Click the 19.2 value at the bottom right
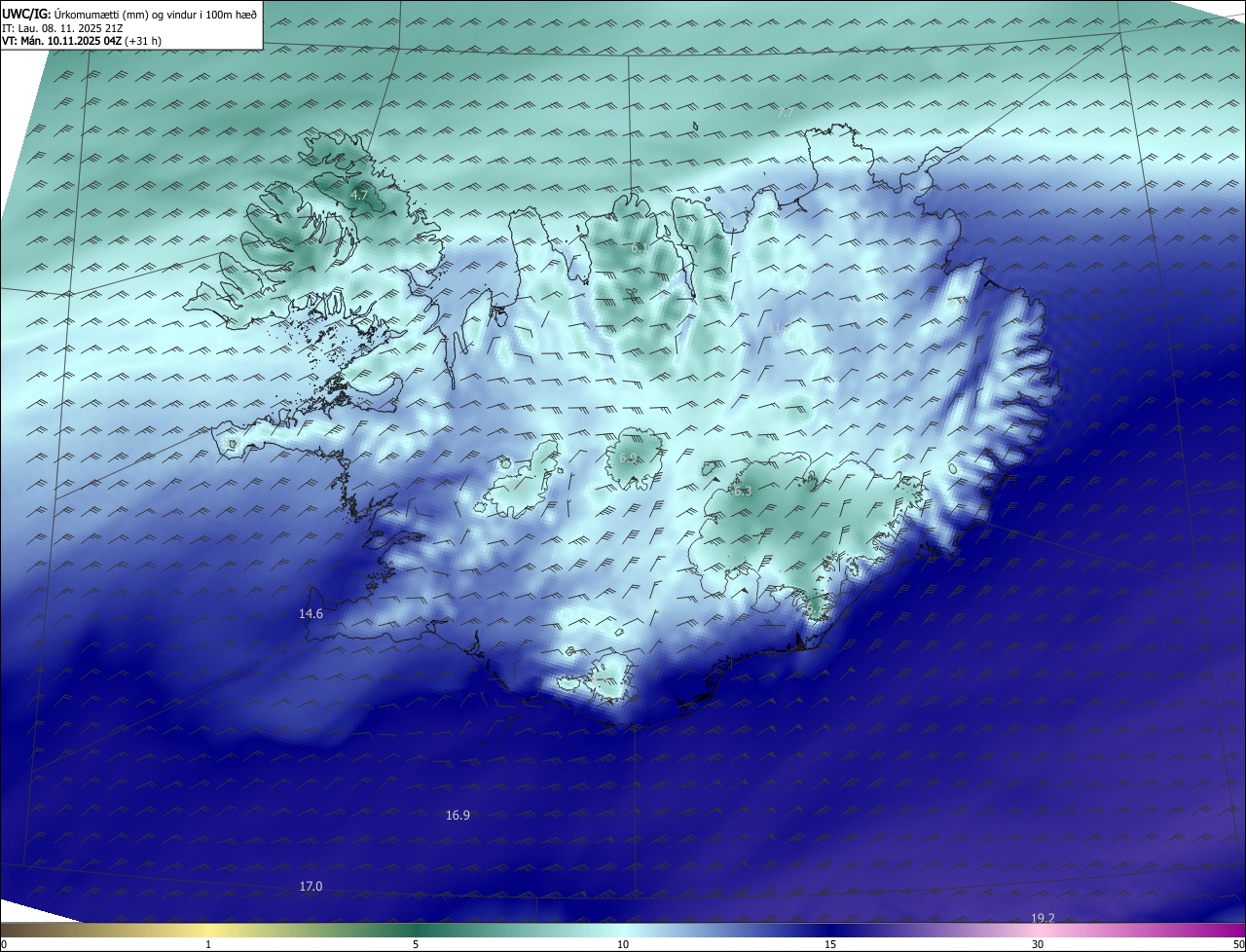1246x952 pixels. (1043, 919)
